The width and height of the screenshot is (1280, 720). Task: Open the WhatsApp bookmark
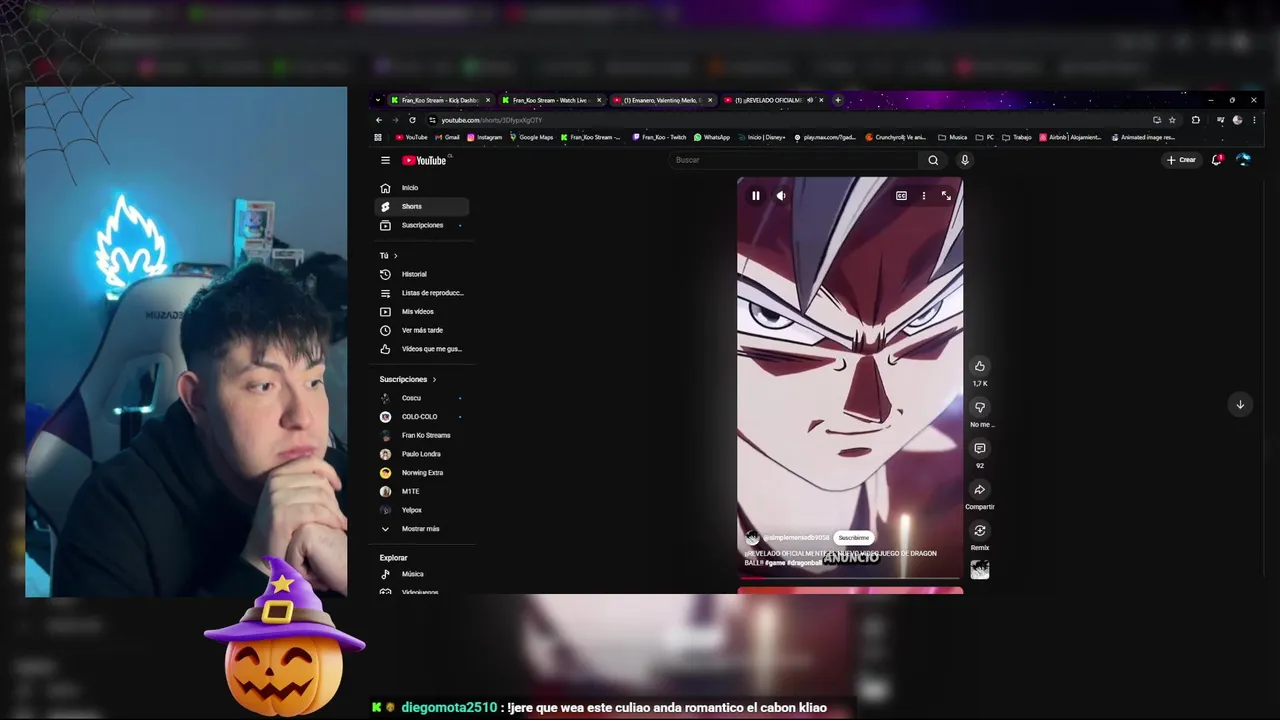coord(712,137)
